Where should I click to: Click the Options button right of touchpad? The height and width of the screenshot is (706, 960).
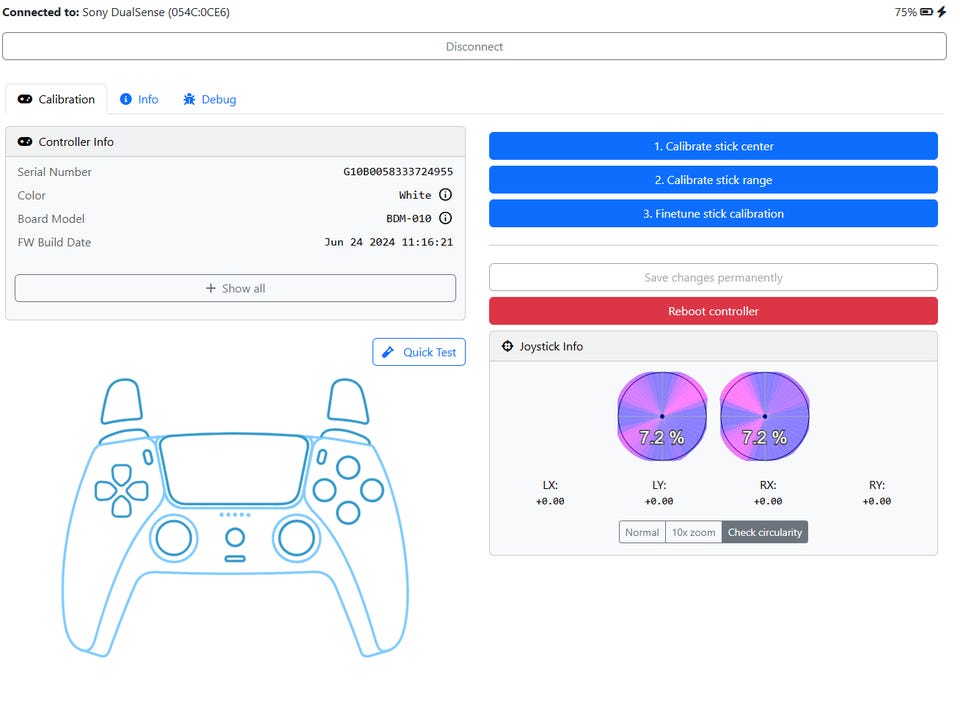click(321, 457)
